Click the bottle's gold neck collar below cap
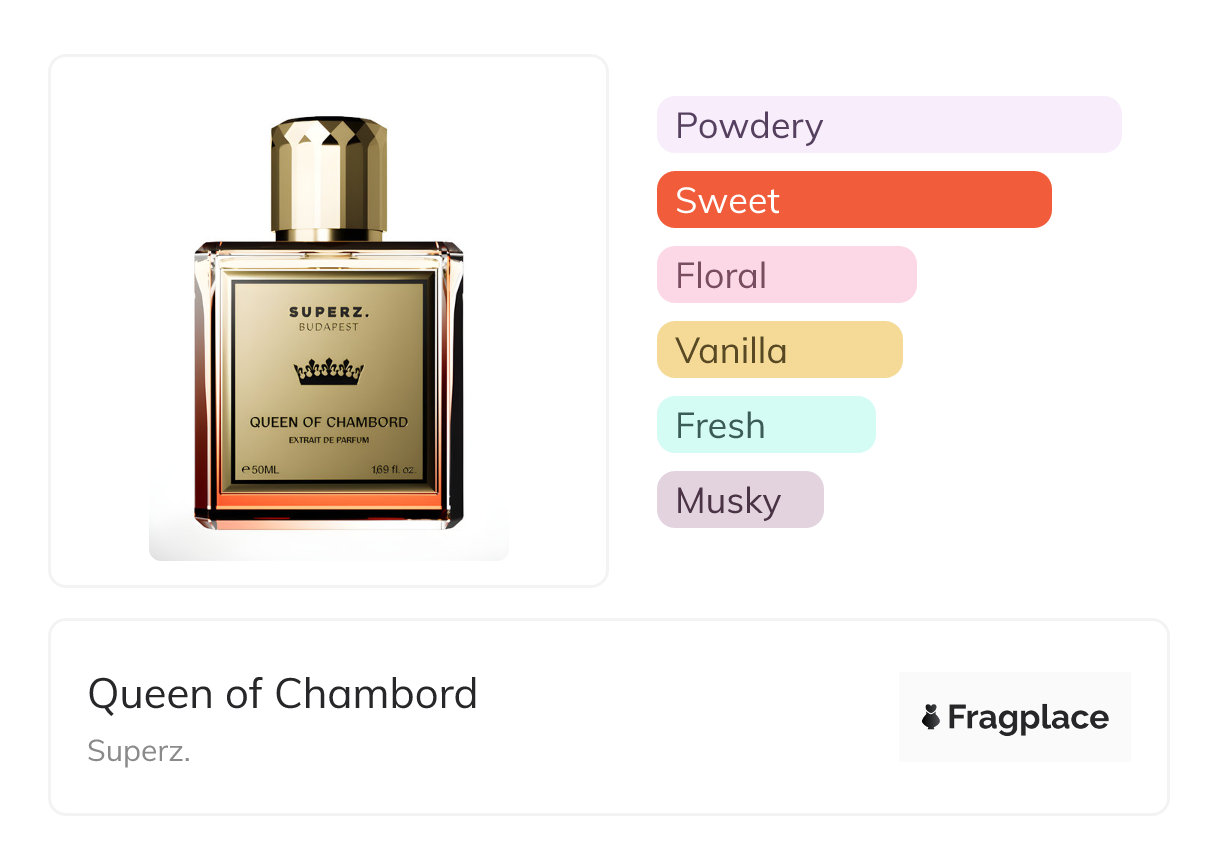This screenshot has width=1218, height=864. (328, 236)
